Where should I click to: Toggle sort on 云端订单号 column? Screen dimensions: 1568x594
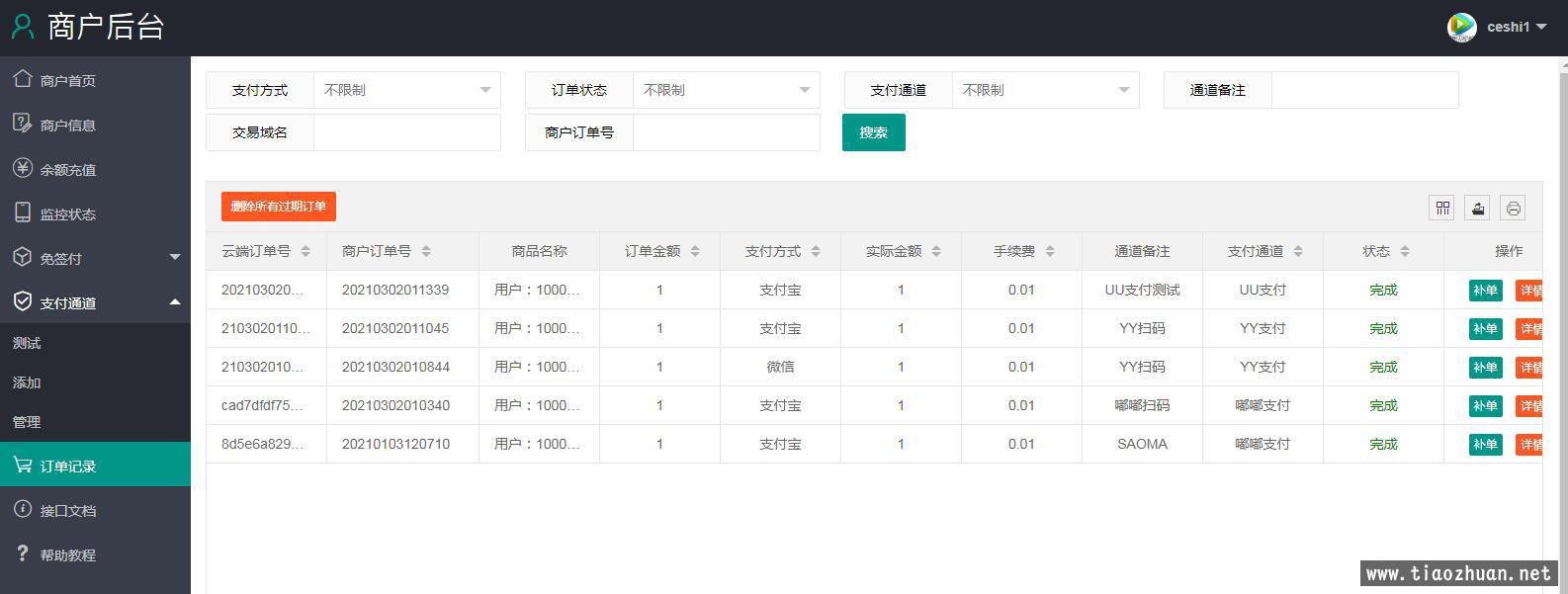tap(305, 251)
